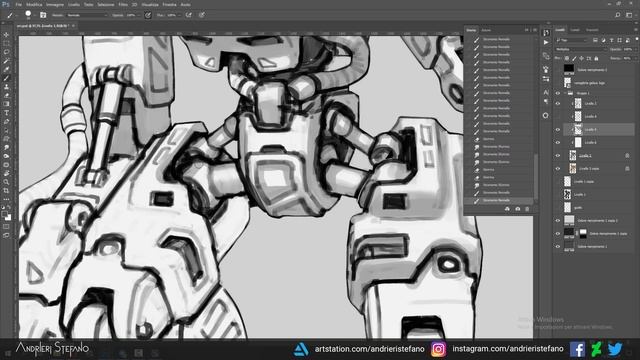The image size is (640, 360).
Task: Create a new snapshot in the History panel
Action: click(x=518, y=209)
